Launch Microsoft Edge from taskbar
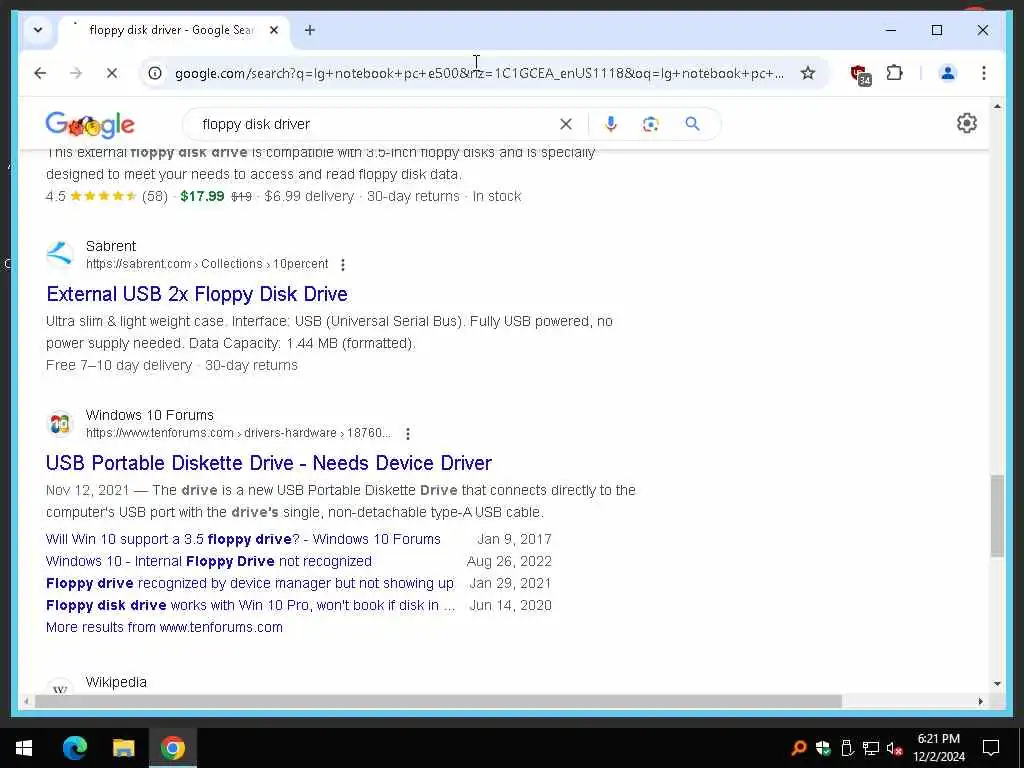The height and width of the screenshot is (768, 1024). [74, 748]
